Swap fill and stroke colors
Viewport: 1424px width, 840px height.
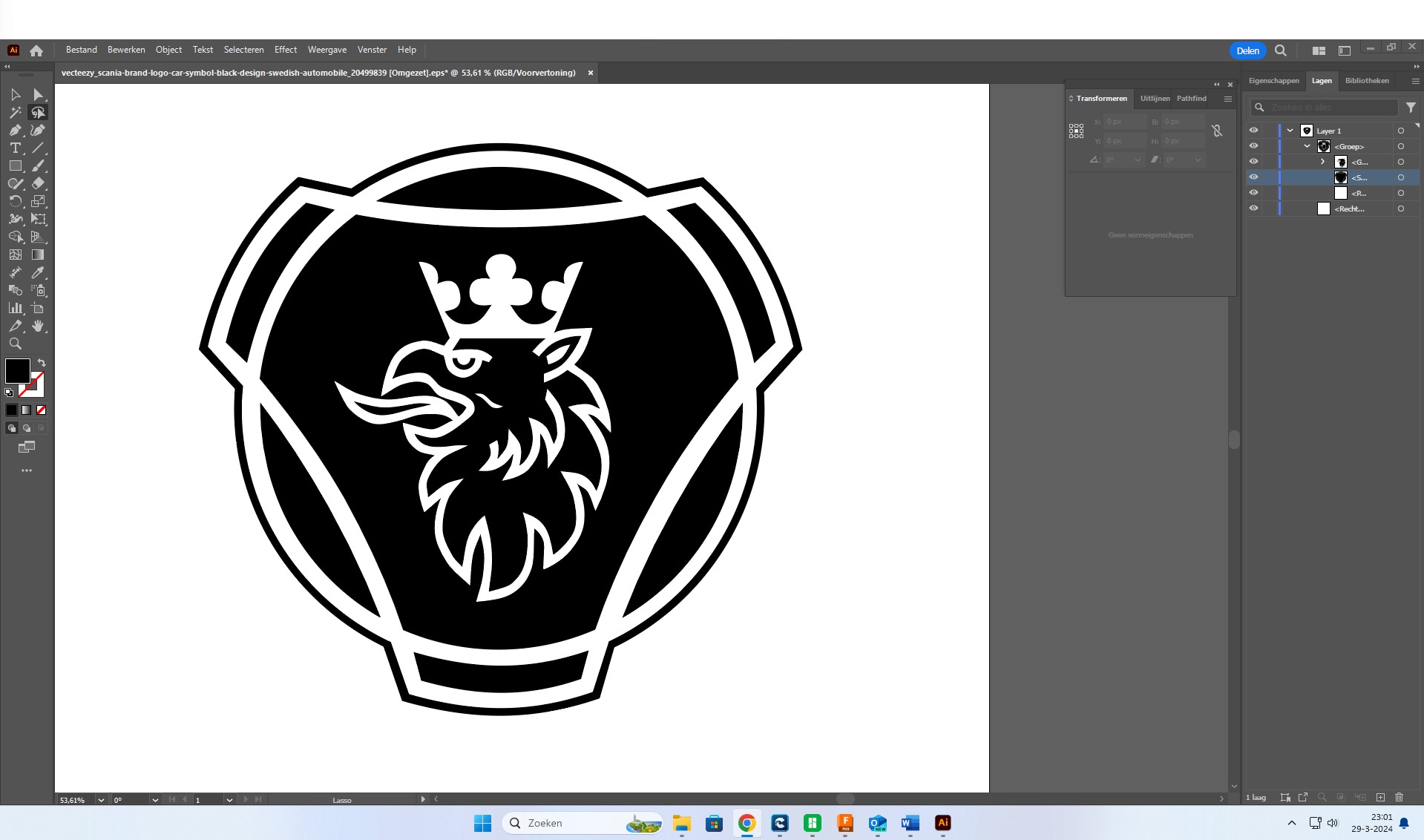click(42, 363)
